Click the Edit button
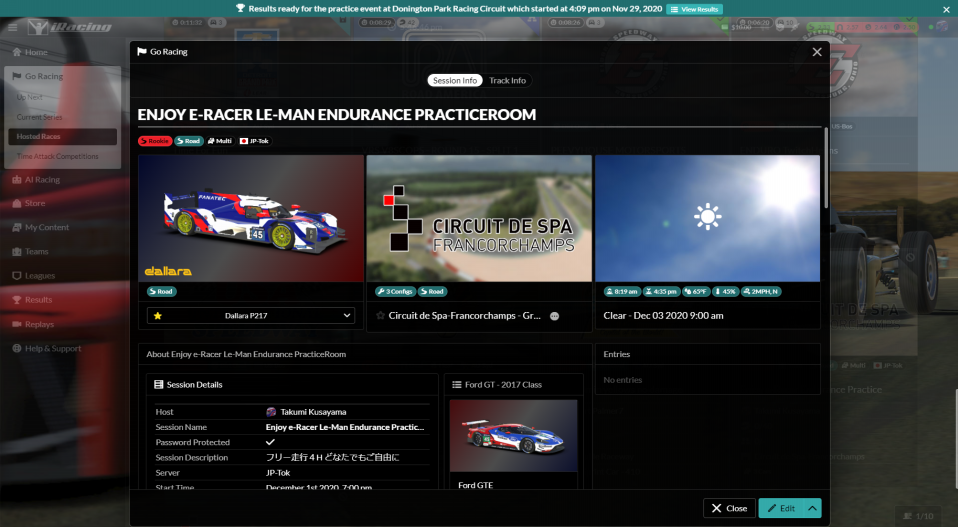The height and width of the screenshot is (527, 958). click(781, 508)
